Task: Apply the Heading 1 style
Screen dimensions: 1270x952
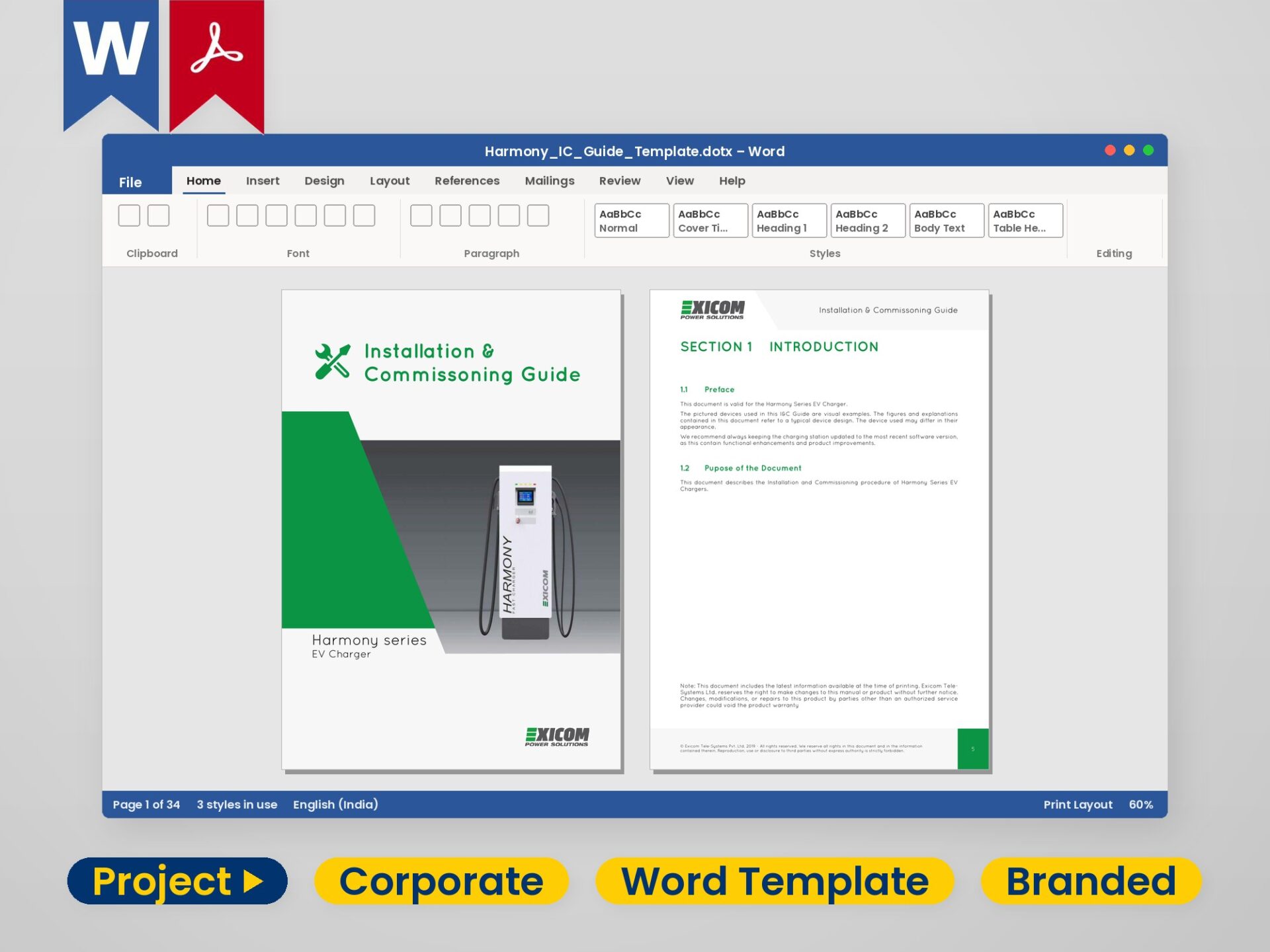Action: coord(789,220)
